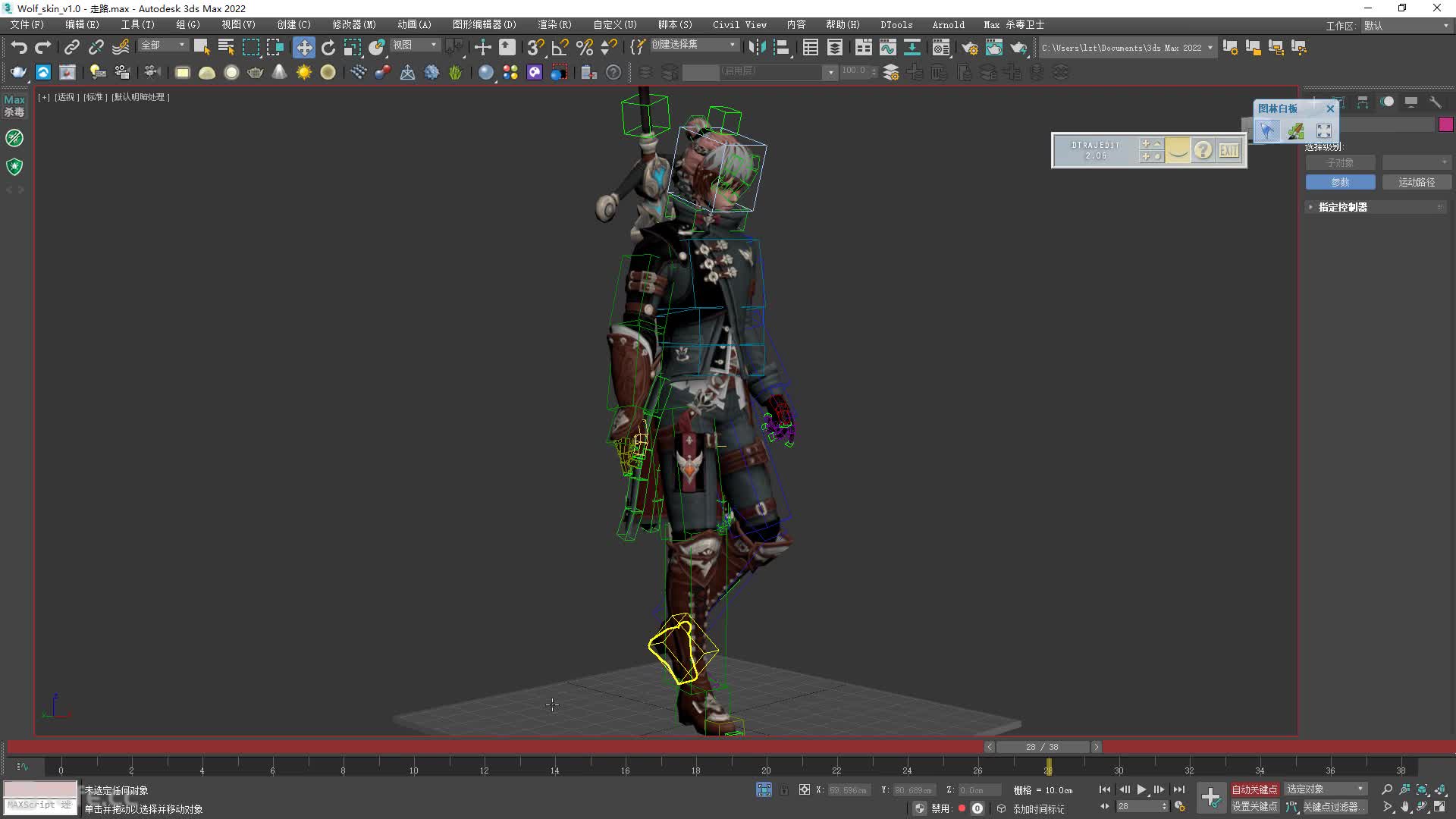Click the 运动路径 button
The width and height of the screenshot is (1456, 819).
pyautogui.click(x=1417, y=182)
